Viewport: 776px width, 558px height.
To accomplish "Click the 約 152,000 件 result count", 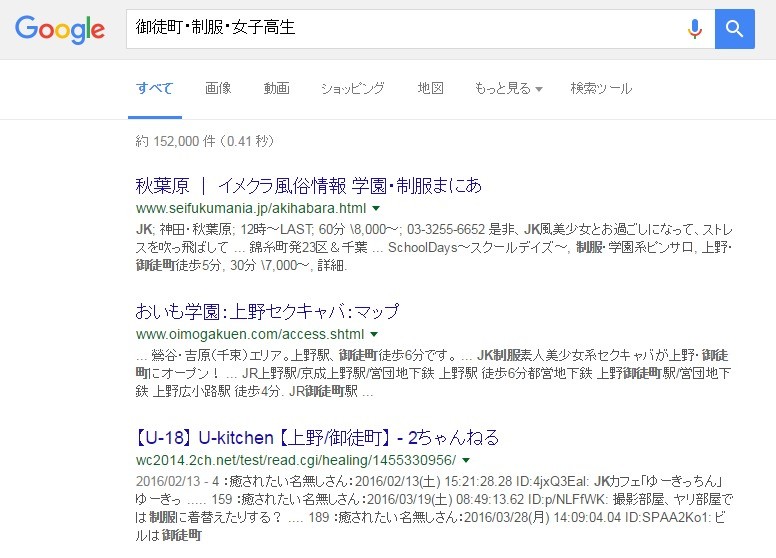I will (x=204, y=141).
